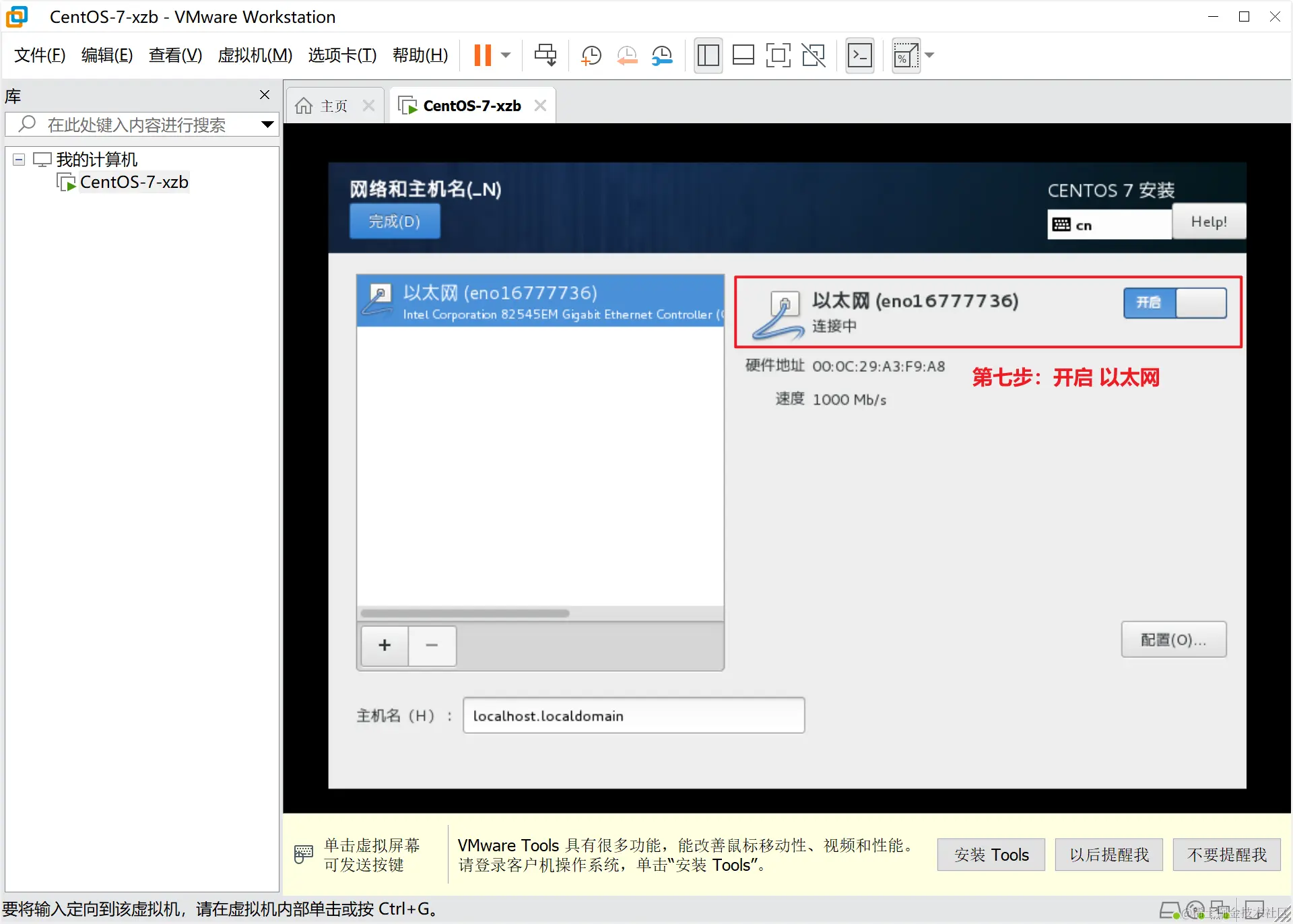Viewport: 1293px width, 924px height.
Task: Open the 配置(O)... settings button
Action: pyautogui.click(x=1174, y=639)
